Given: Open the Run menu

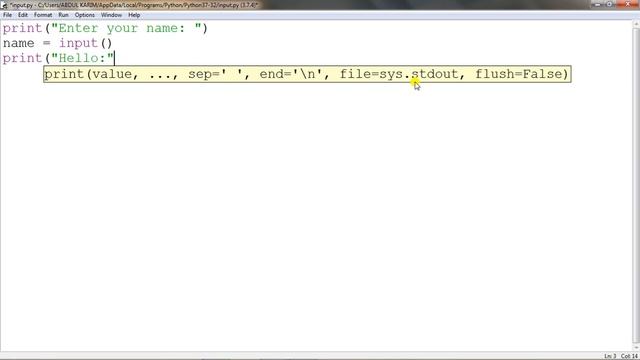Looking at the screenshot, I should coord(63,15).
